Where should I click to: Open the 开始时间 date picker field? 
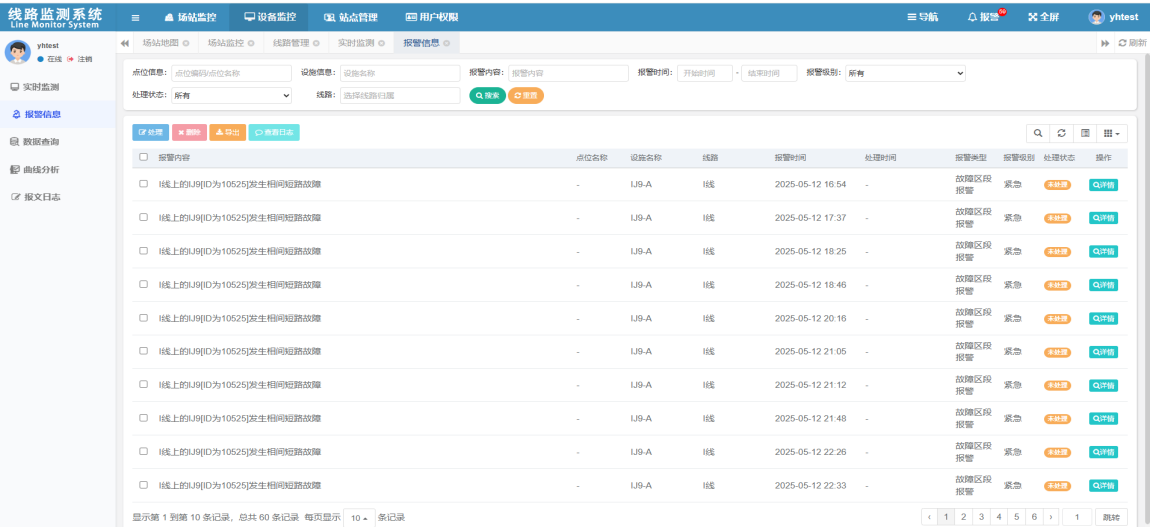click(705, 73)
